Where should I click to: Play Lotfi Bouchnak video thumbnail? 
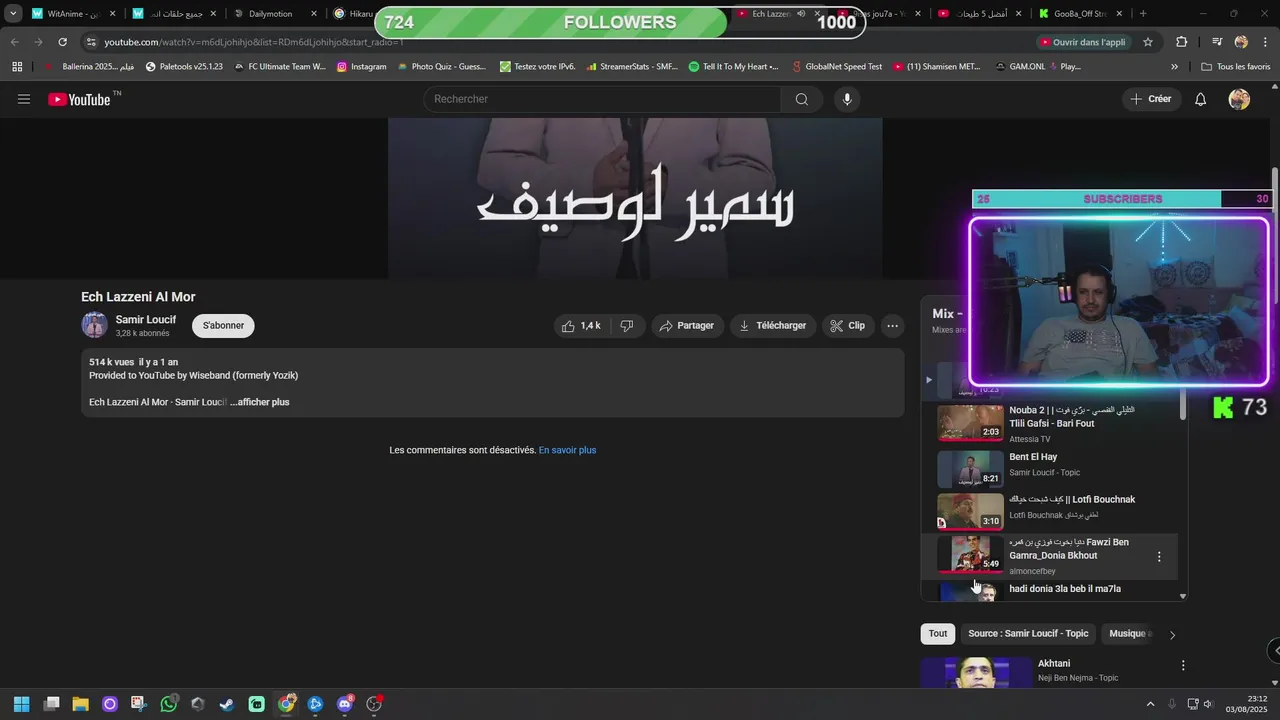pyautogui.click(x=970, y=511)
